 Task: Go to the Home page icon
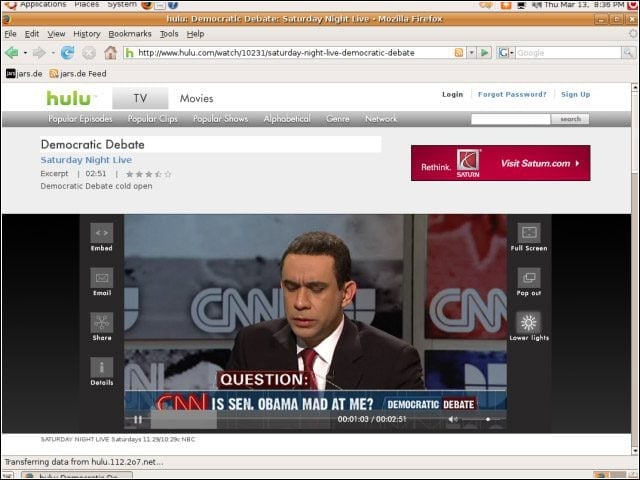110,53
